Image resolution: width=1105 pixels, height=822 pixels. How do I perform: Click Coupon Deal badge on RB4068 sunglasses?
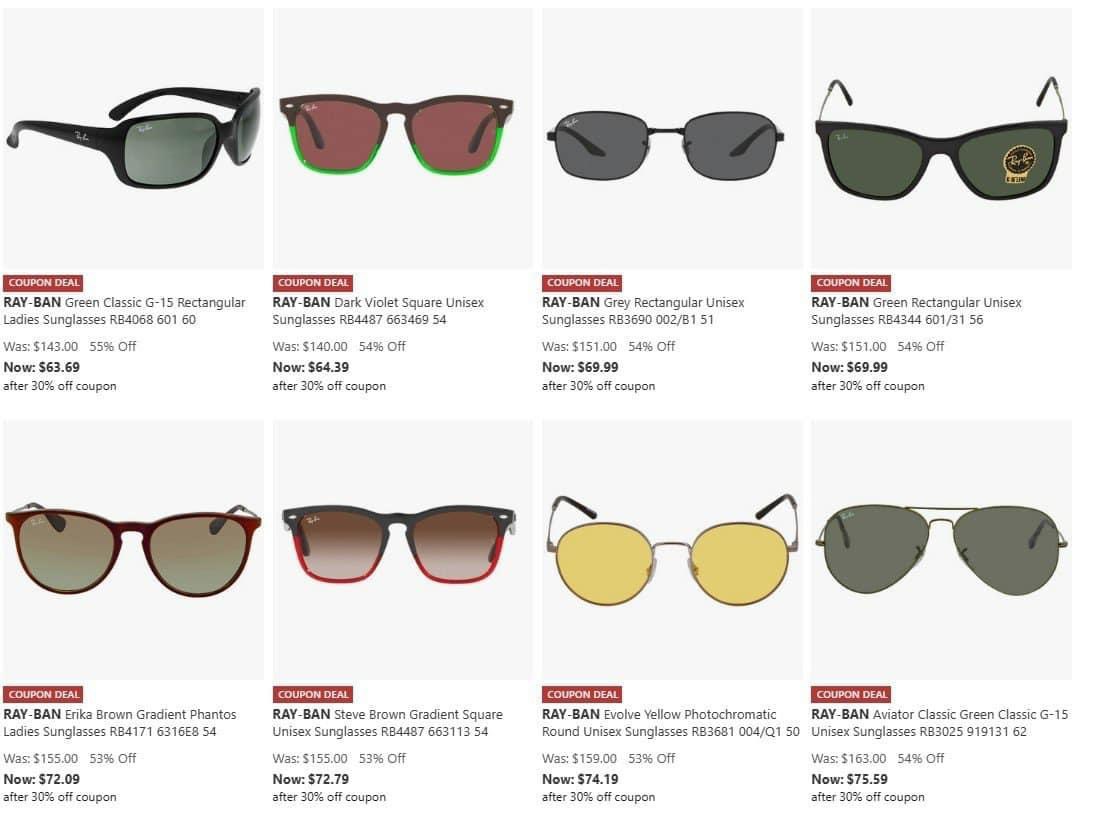[x=43, y=283]
